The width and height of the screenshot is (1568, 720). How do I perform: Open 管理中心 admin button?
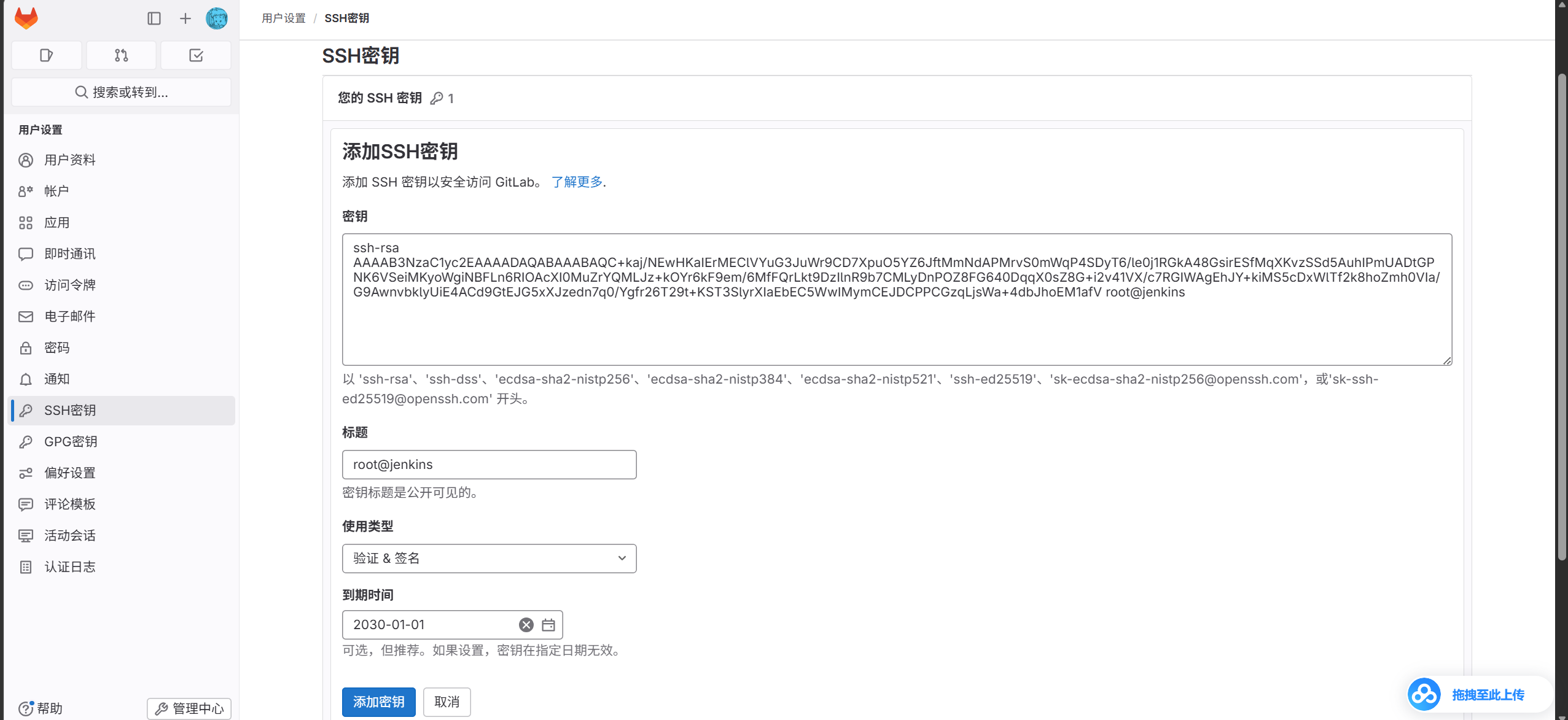coord(189,709)
